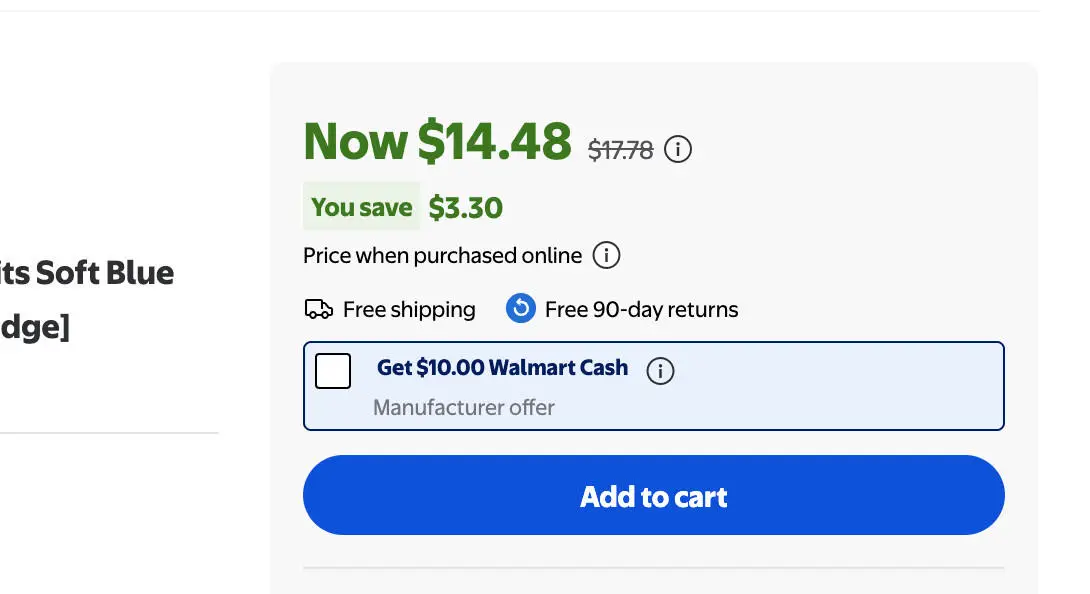Enable the Manufacturer offer selection box
This screenshot has width=1090, height=594.
coord(333,370)
